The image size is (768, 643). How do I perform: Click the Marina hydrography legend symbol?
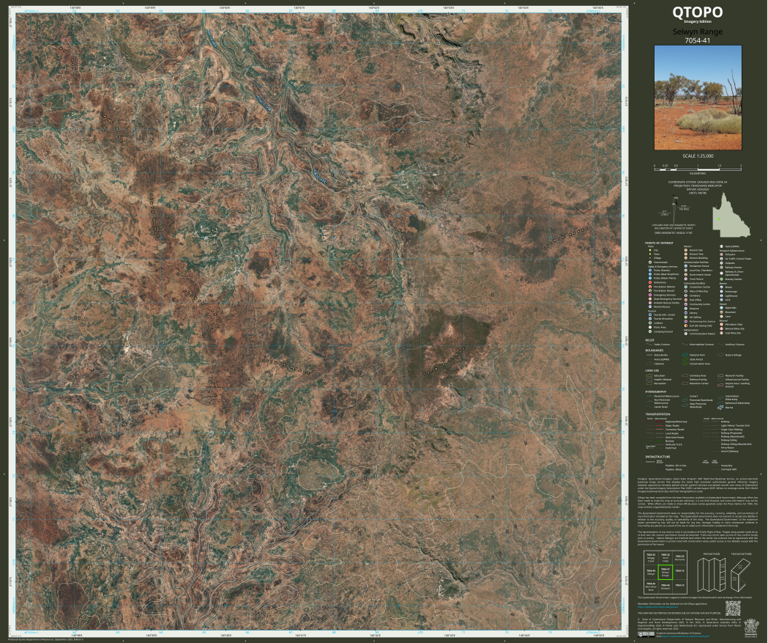720,407
